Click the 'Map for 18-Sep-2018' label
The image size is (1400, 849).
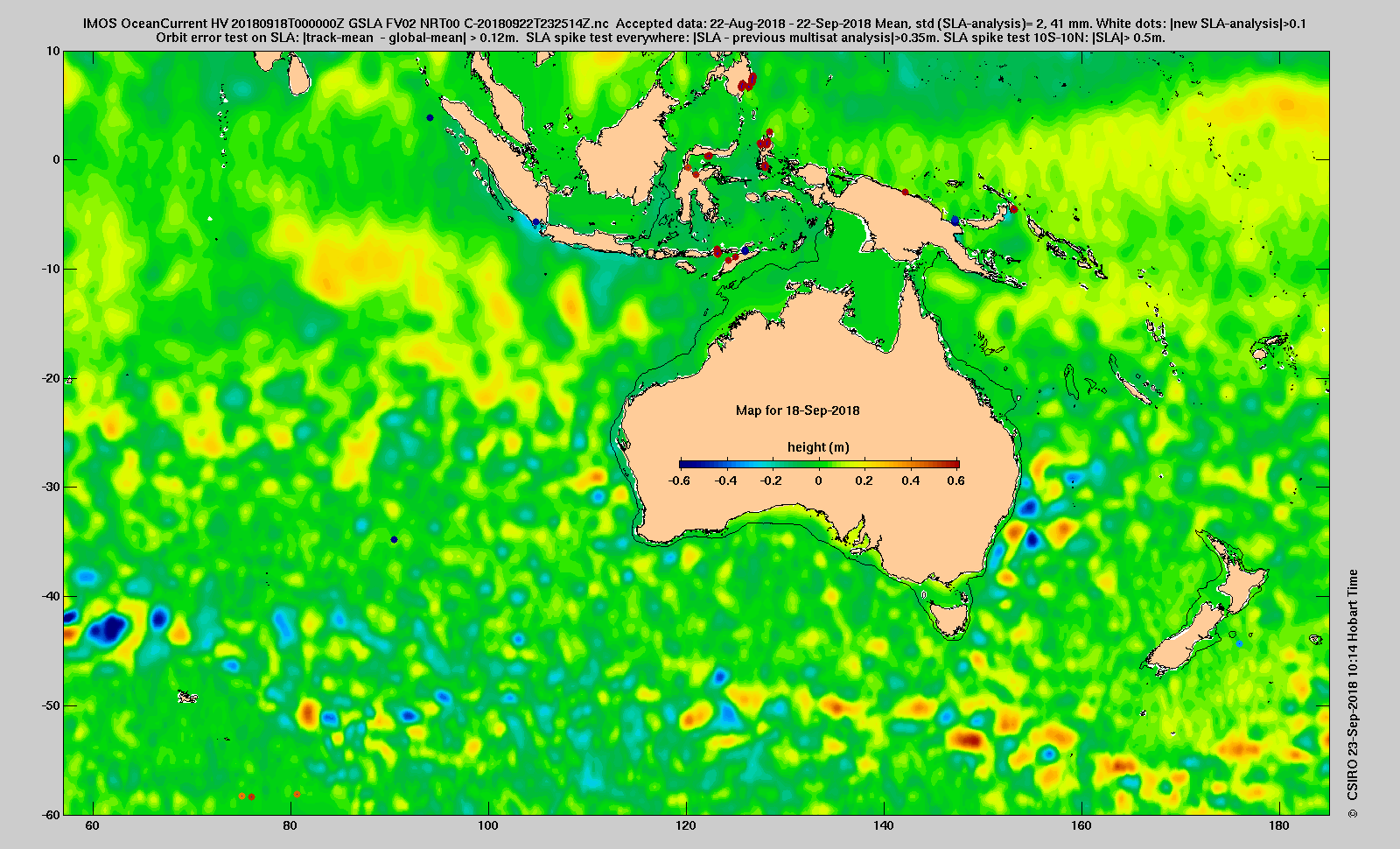[x=797, y=410]
